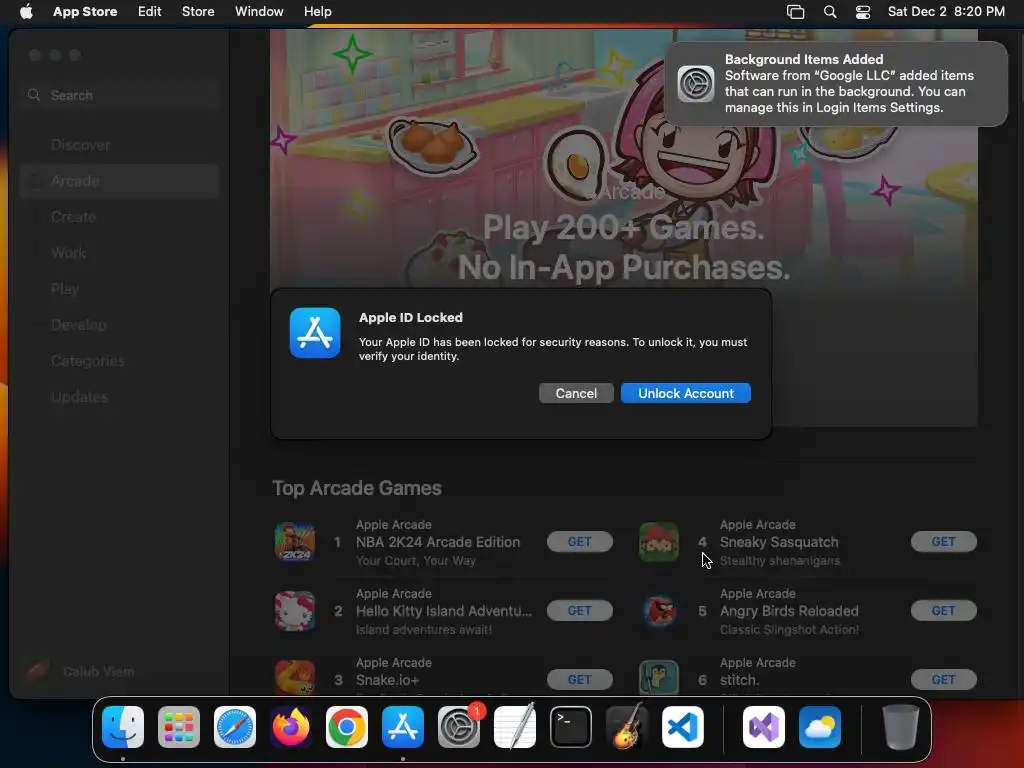Click the Background Items Added notification
The image size is (1024, 768).
click(x=836, y=84)
